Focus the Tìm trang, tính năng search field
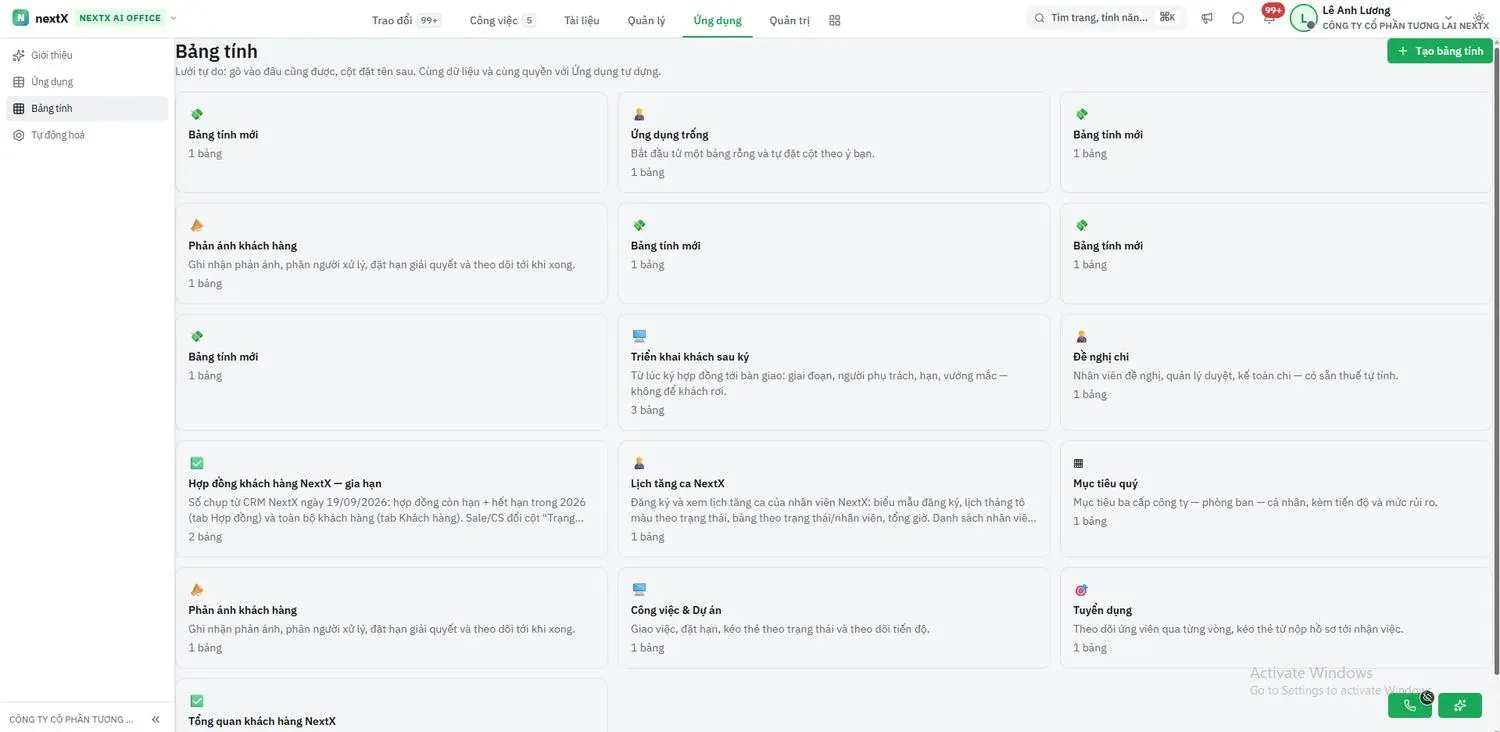The height and width of the screenshot is (732, 1500). [1105, 18]
